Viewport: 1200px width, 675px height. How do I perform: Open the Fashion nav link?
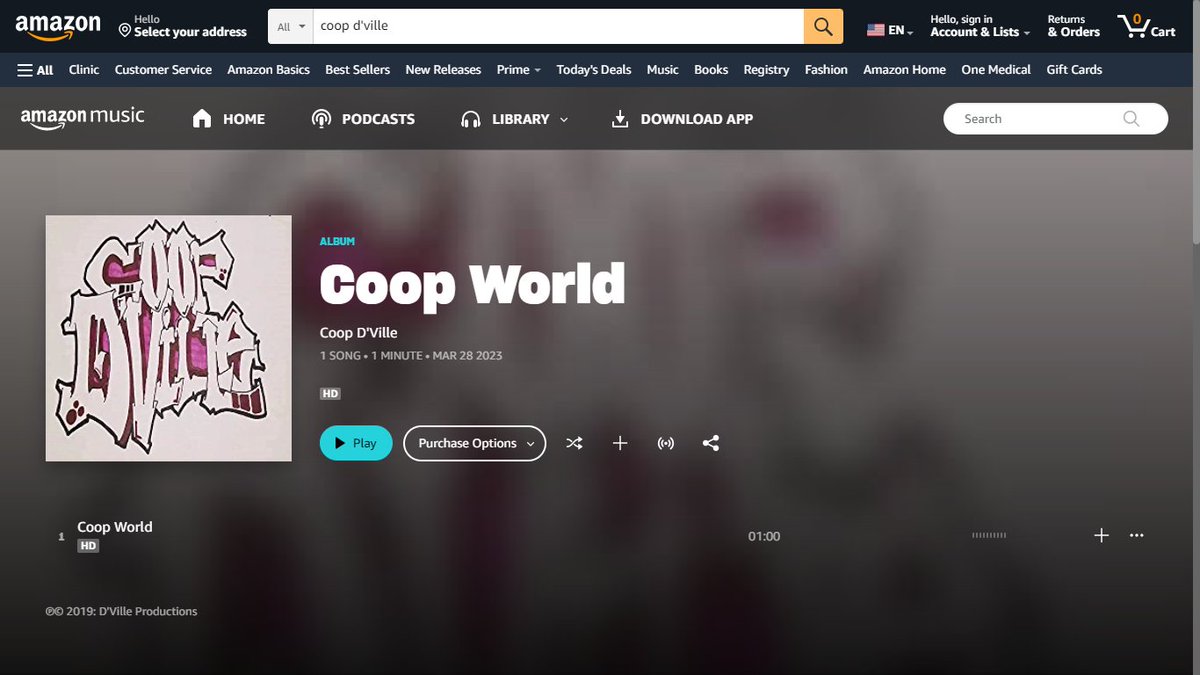click(826, 70)
